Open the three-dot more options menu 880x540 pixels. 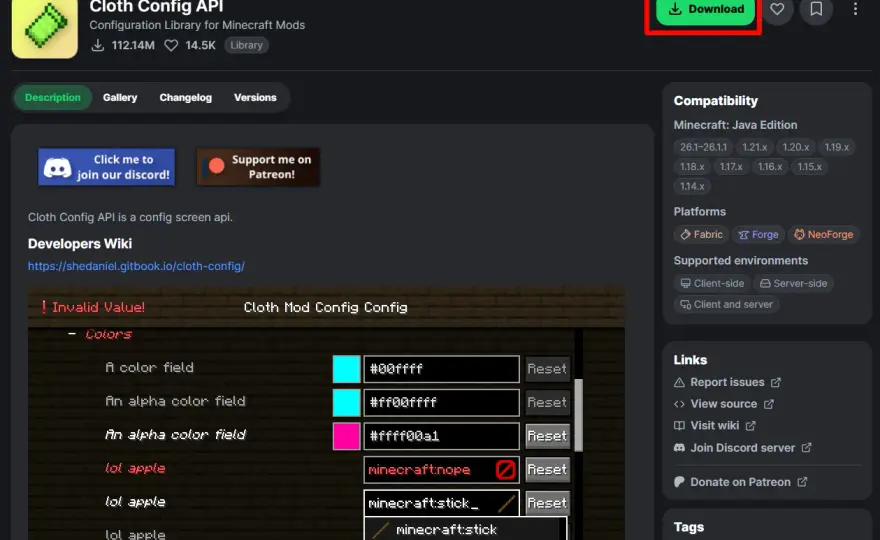pos(855,9)
